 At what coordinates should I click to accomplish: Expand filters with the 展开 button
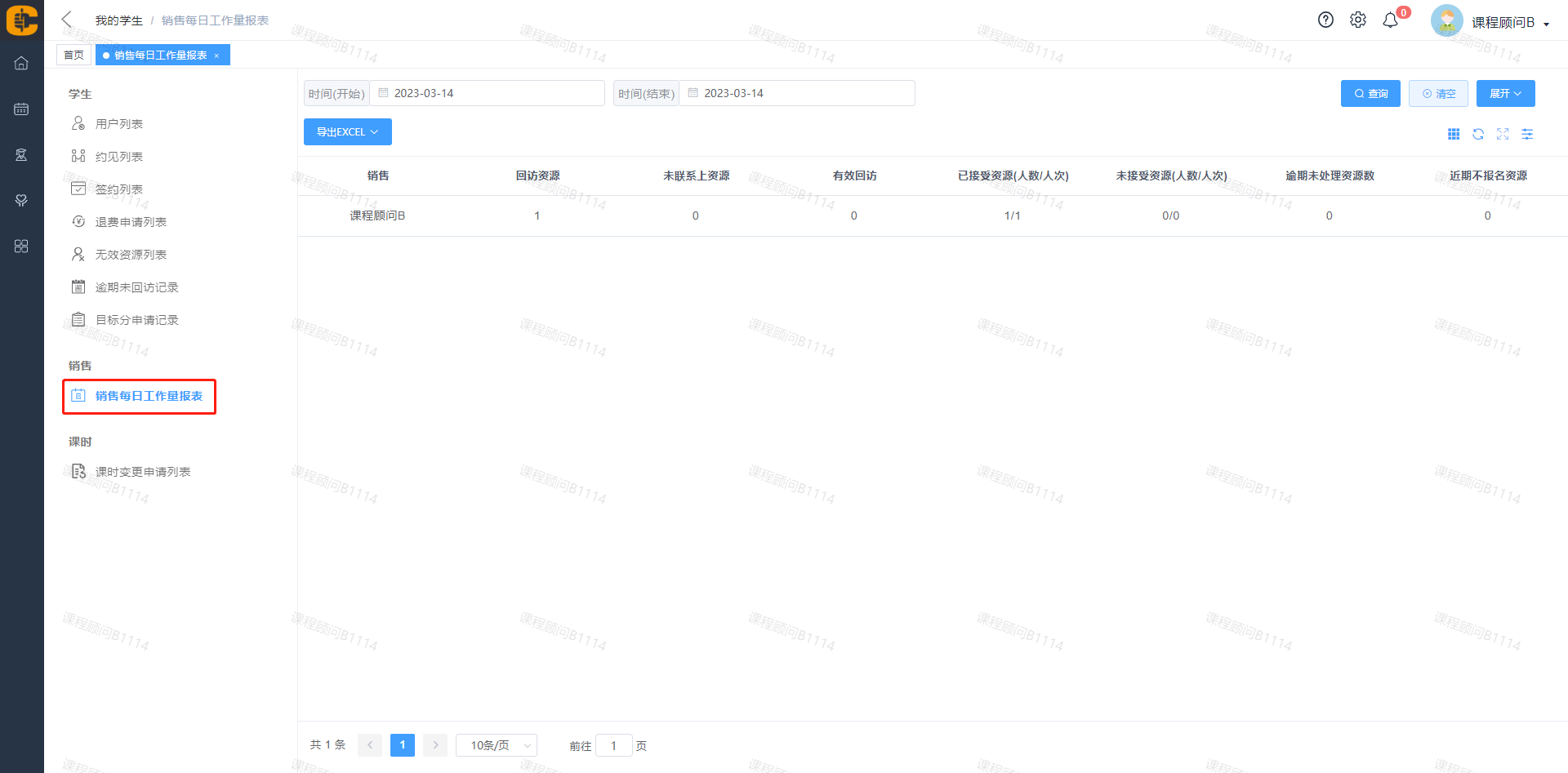1505,94
